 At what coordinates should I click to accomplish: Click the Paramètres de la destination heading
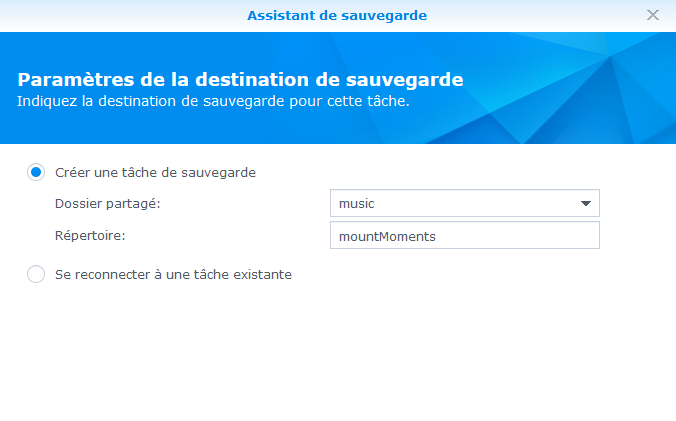pyautogui.click(x=240, y=79)
